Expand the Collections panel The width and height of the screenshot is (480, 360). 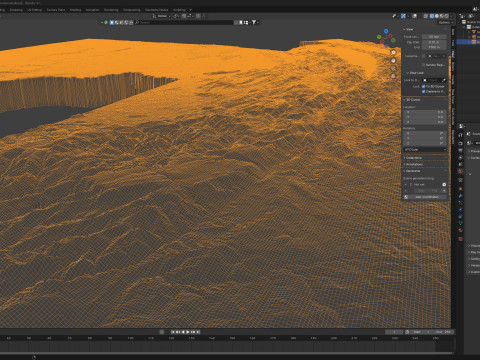pyautogui.click(x=413, y=158)
